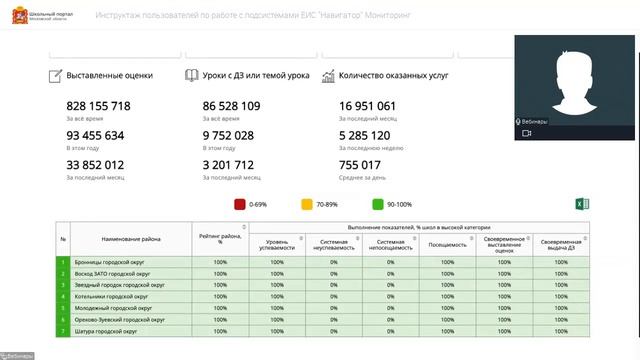Screen dimensions: 640x360
Task: Click the 9 752 028 lessons this year value
Action: (x=228, y=136)
